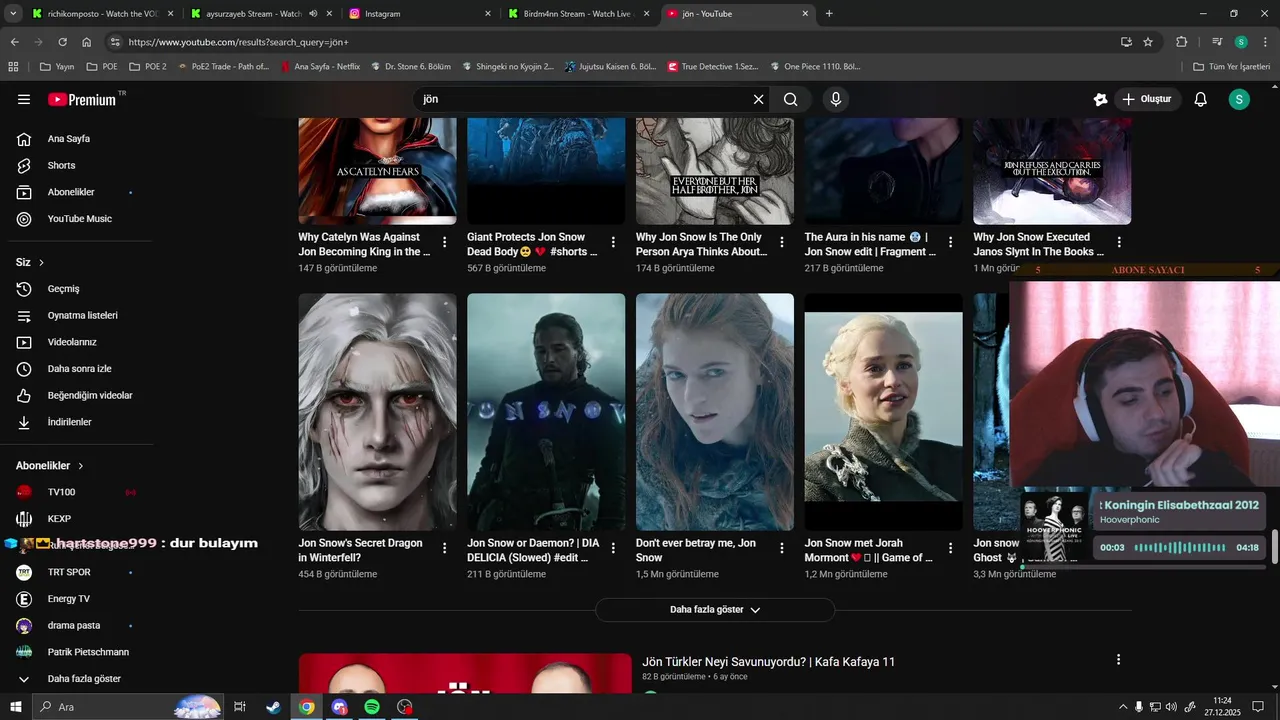This screenshot has height=720, width=1280.
Task: Open a new browser tab
Action: point(829,14)
